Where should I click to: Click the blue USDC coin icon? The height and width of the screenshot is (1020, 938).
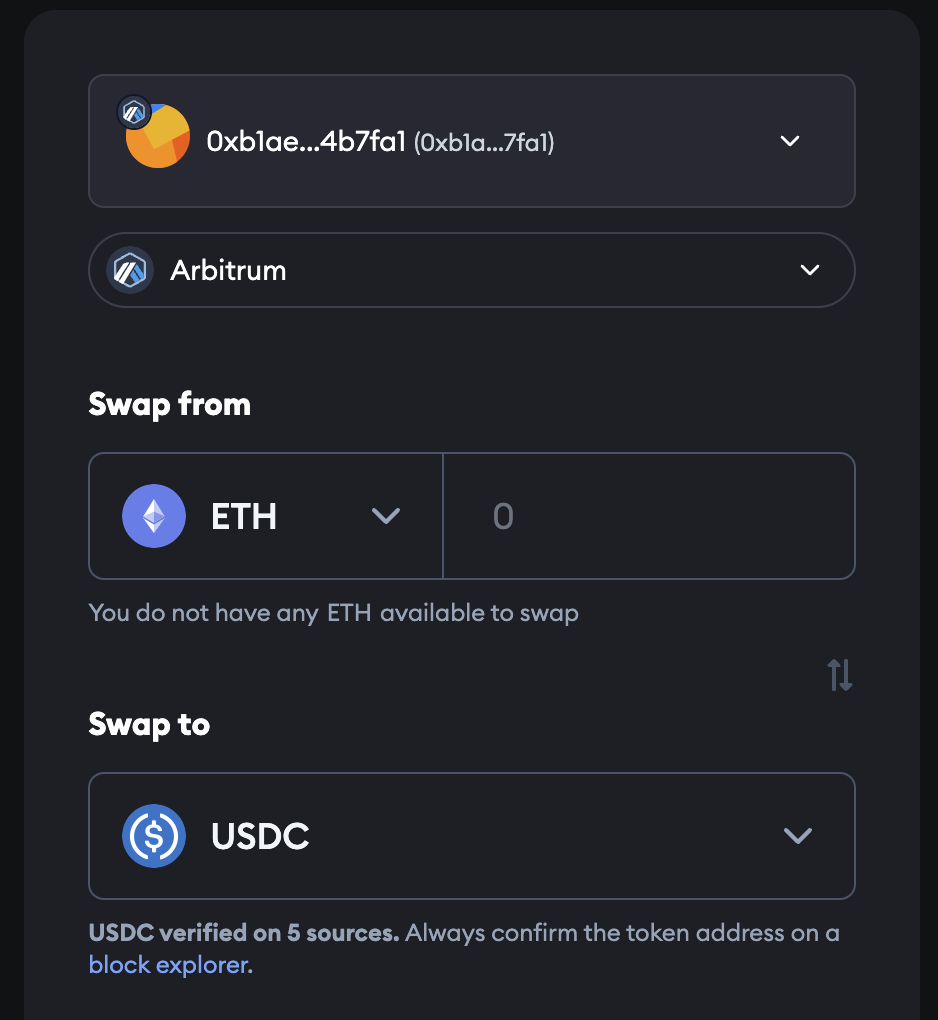154,836
